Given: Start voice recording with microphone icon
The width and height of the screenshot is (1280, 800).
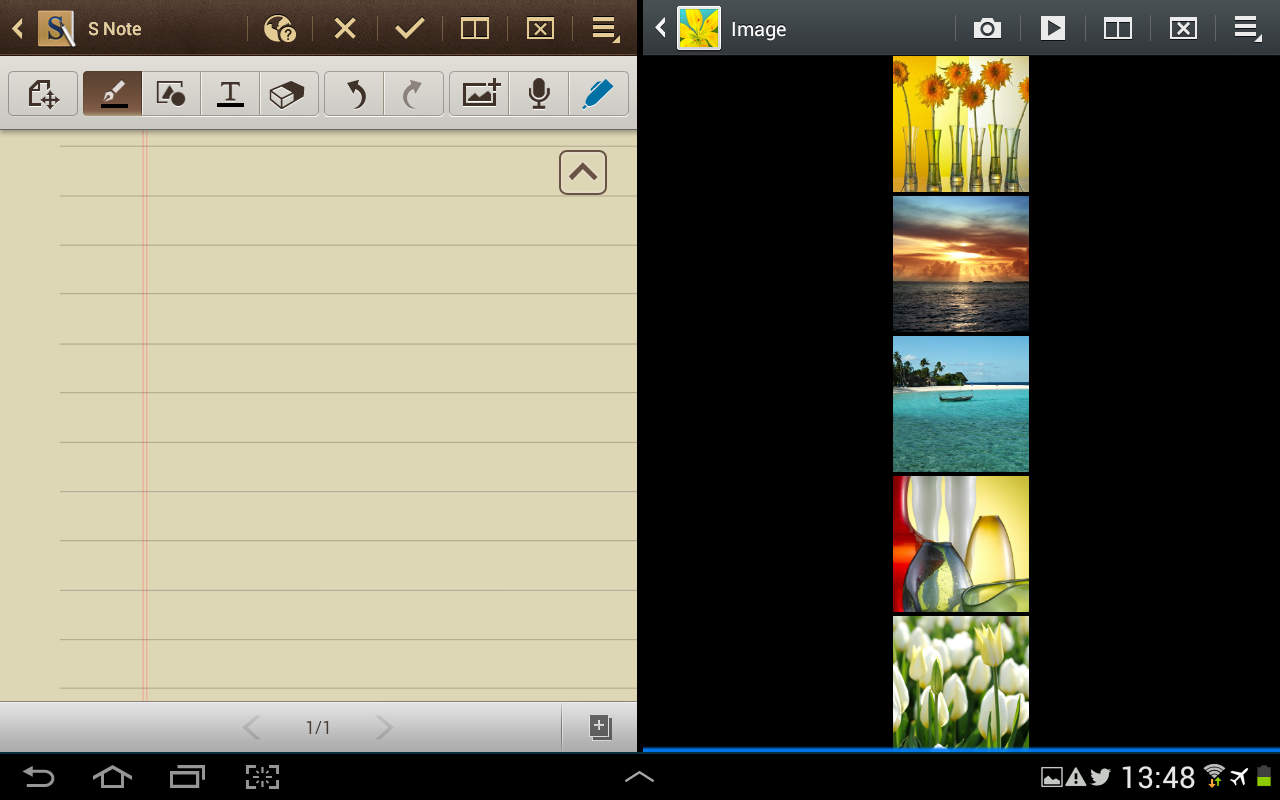Looking at the screenshot, I should (x=539, y=94).
